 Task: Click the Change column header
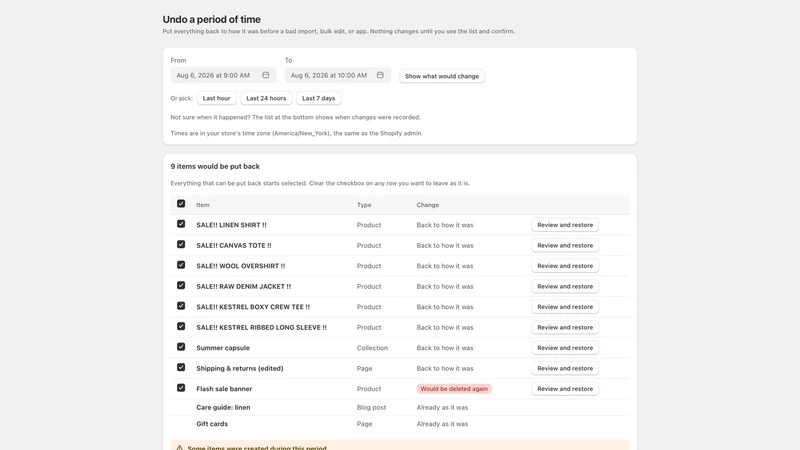(428, 205)
